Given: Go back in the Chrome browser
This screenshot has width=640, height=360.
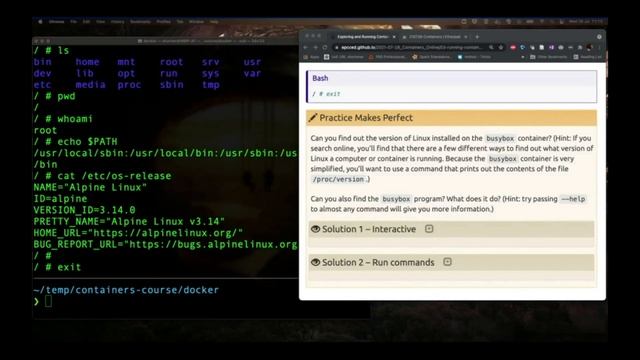Looking at the screenshot, I should click(x=305, y=47).
